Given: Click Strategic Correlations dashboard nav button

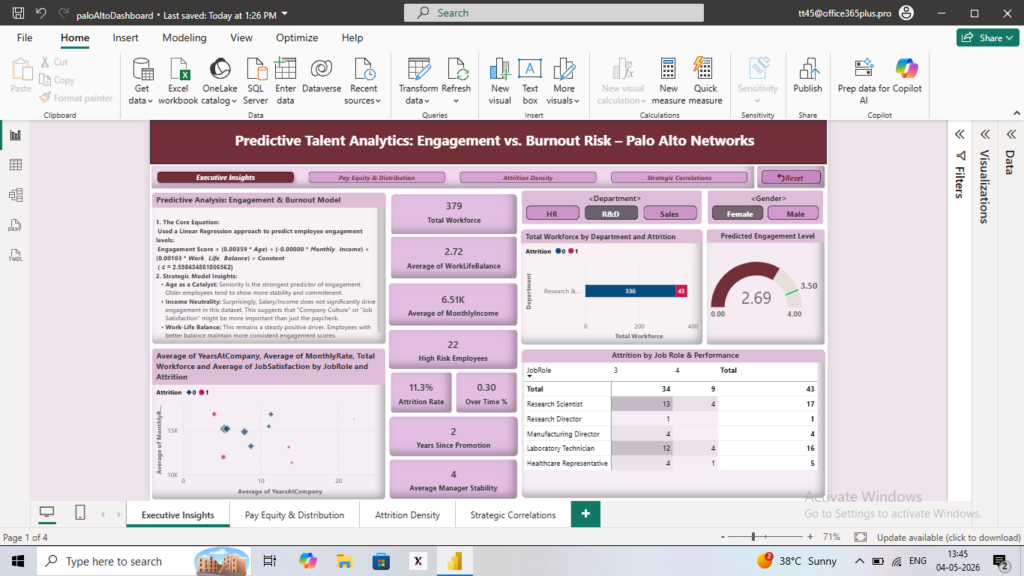Looking at the screenshot, I should pos(679,178).
